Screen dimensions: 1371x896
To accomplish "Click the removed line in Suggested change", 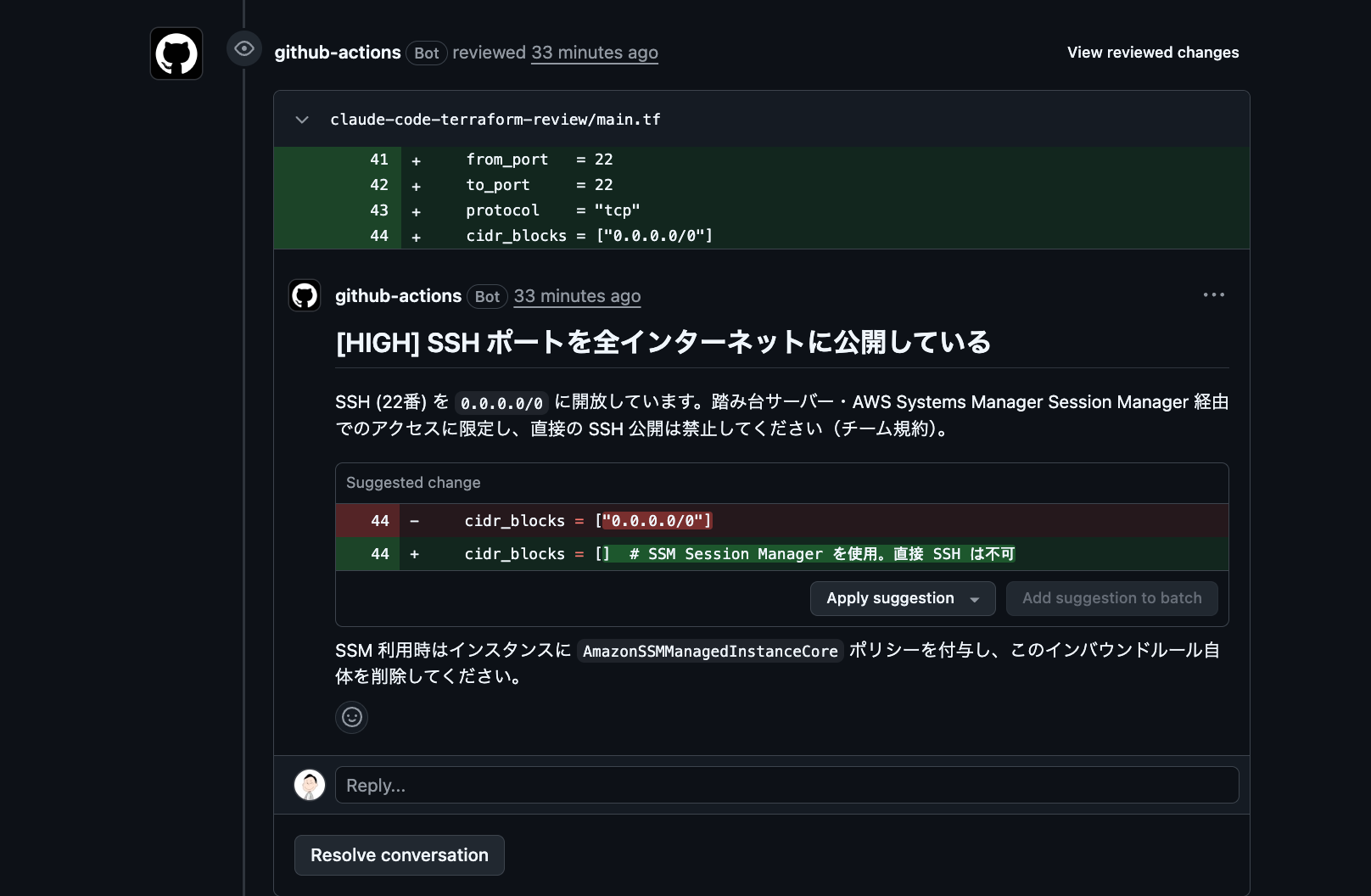I will point(781,521).
